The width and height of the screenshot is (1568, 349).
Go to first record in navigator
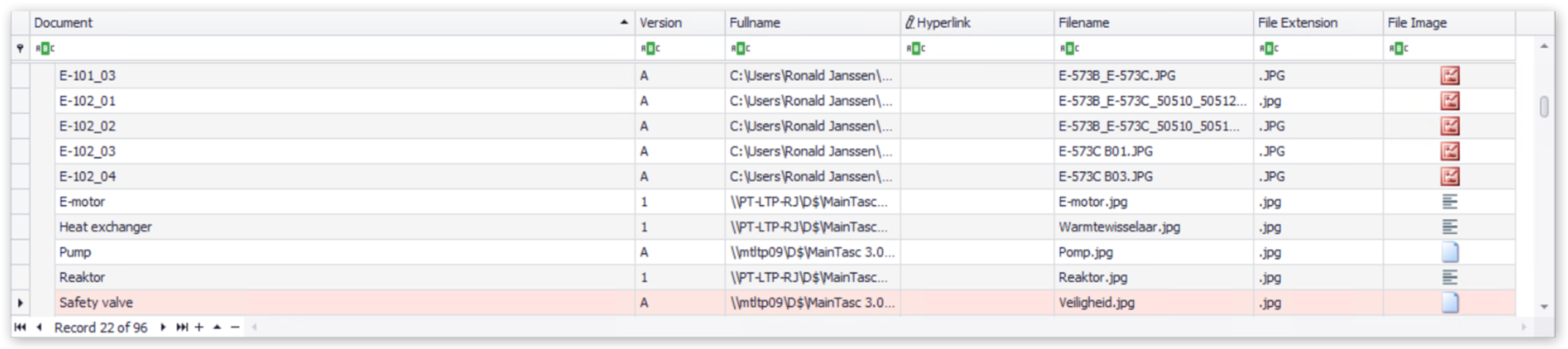point(20,327)
